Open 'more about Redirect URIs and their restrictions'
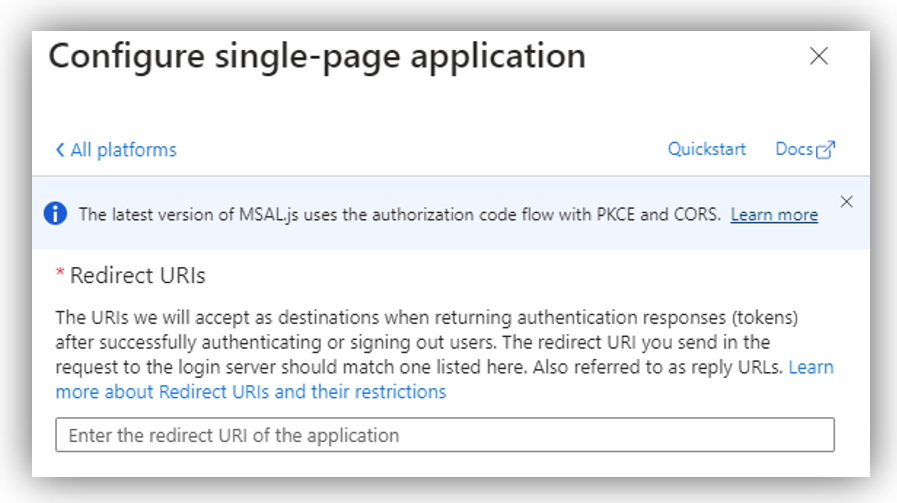This screenshot has height=503, width=897. [251, 392]
